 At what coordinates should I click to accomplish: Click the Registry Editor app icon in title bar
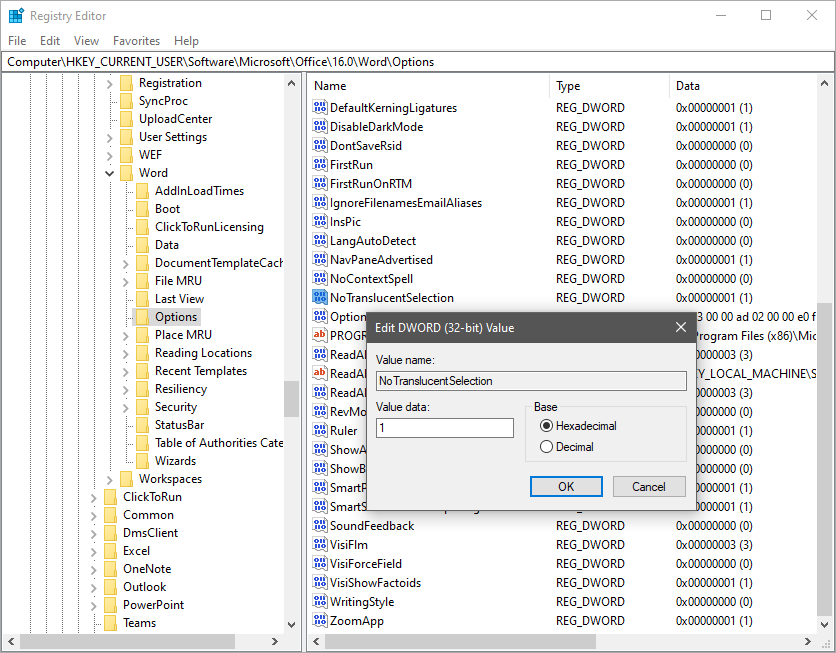click(16, 15)
